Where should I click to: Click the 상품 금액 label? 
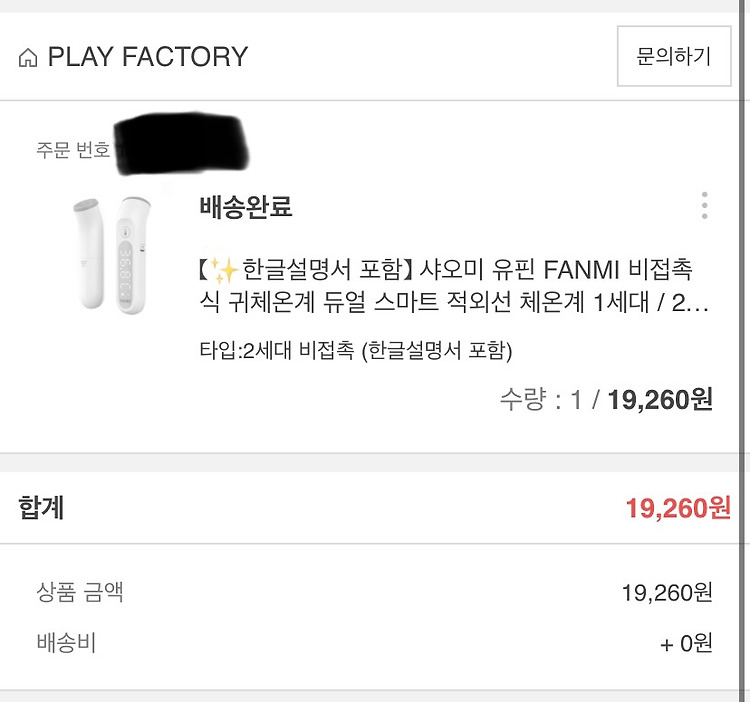pyautogui.click(x=80, y=592)
